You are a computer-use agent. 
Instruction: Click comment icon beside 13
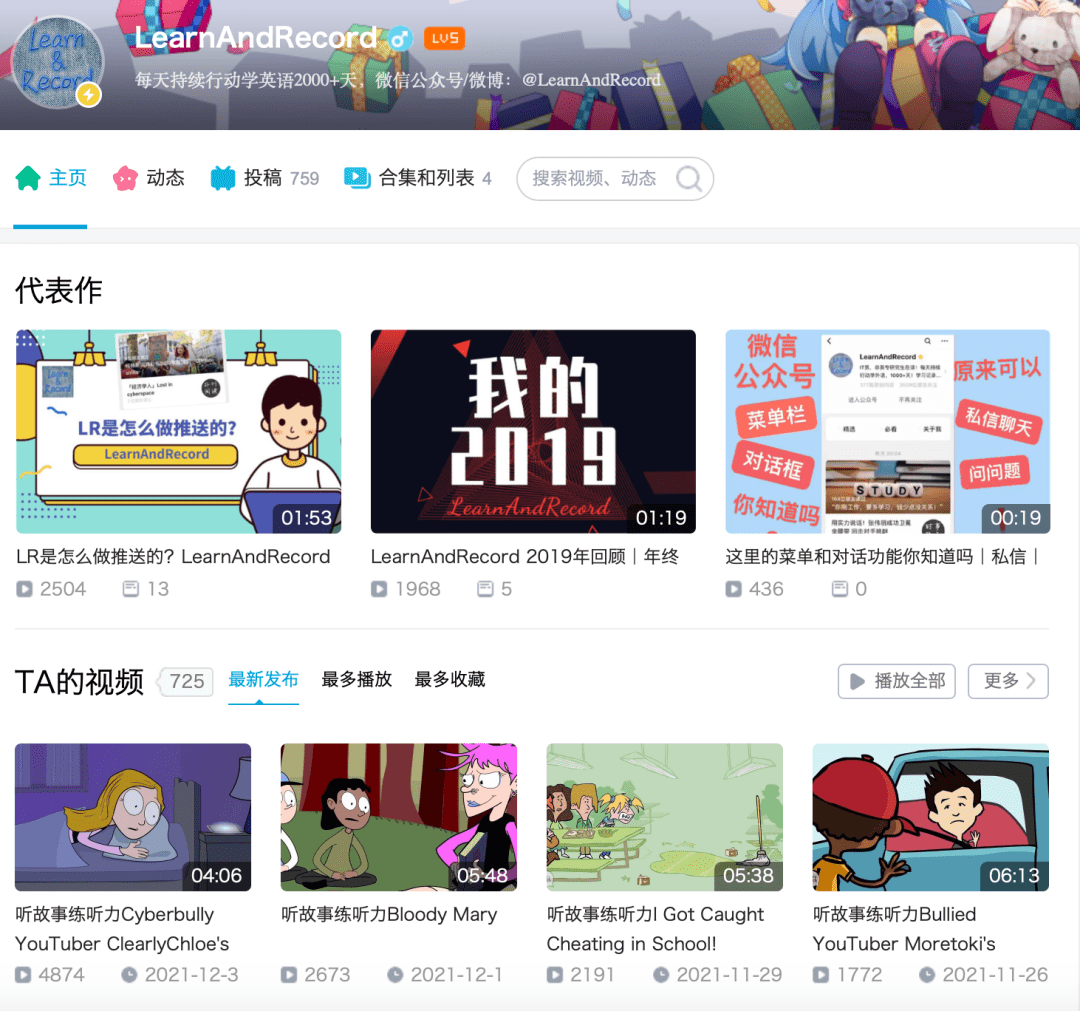pyautogui.click(x=130, y=589)
